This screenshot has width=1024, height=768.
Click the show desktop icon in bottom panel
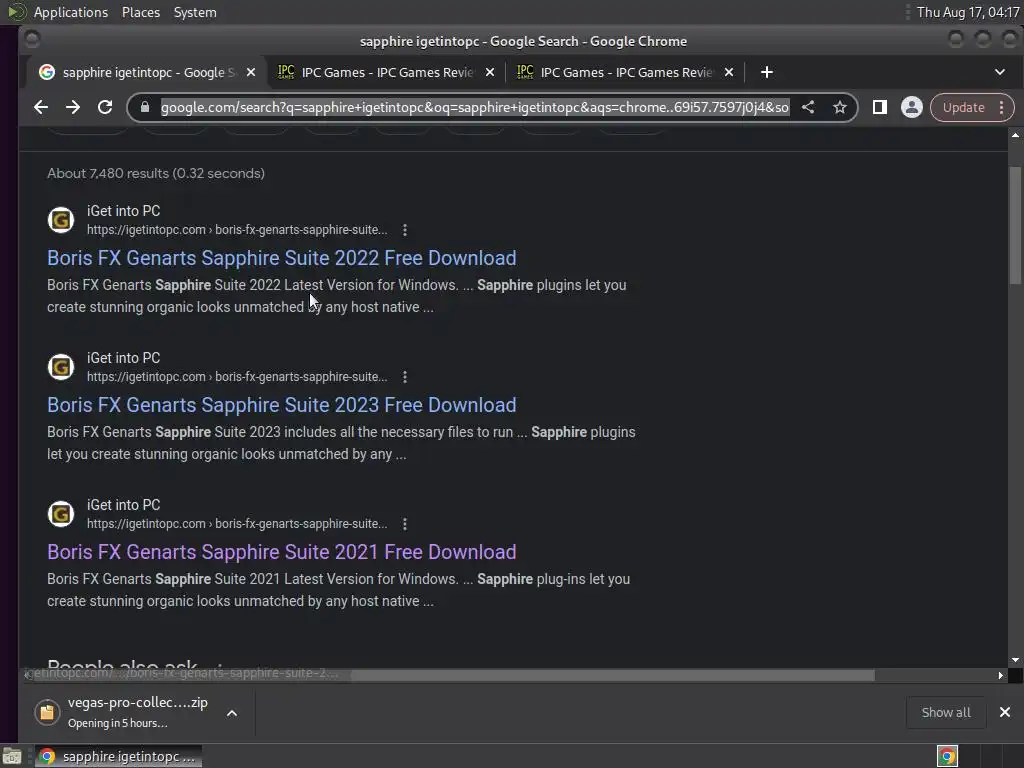[x=12, y=756]
